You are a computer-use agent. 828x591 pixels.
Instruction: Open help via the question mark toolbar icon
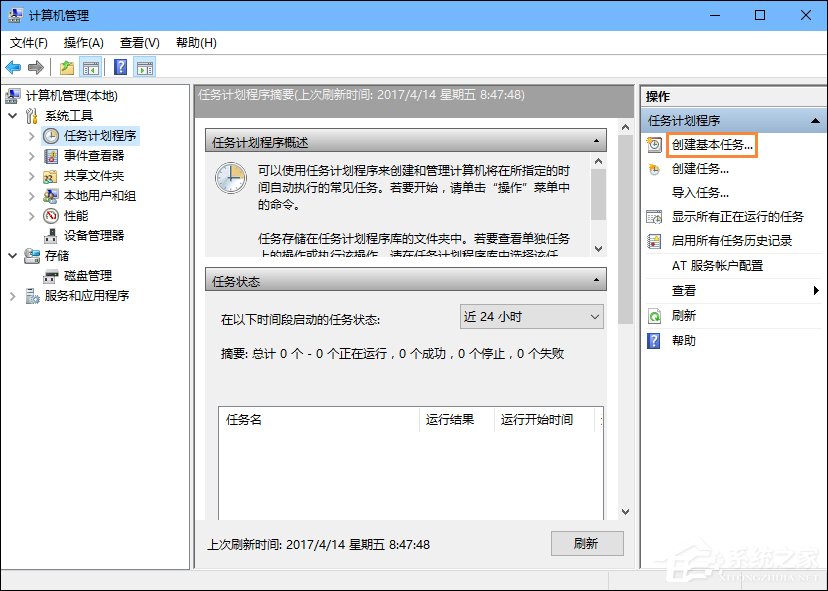coord(121,66)
